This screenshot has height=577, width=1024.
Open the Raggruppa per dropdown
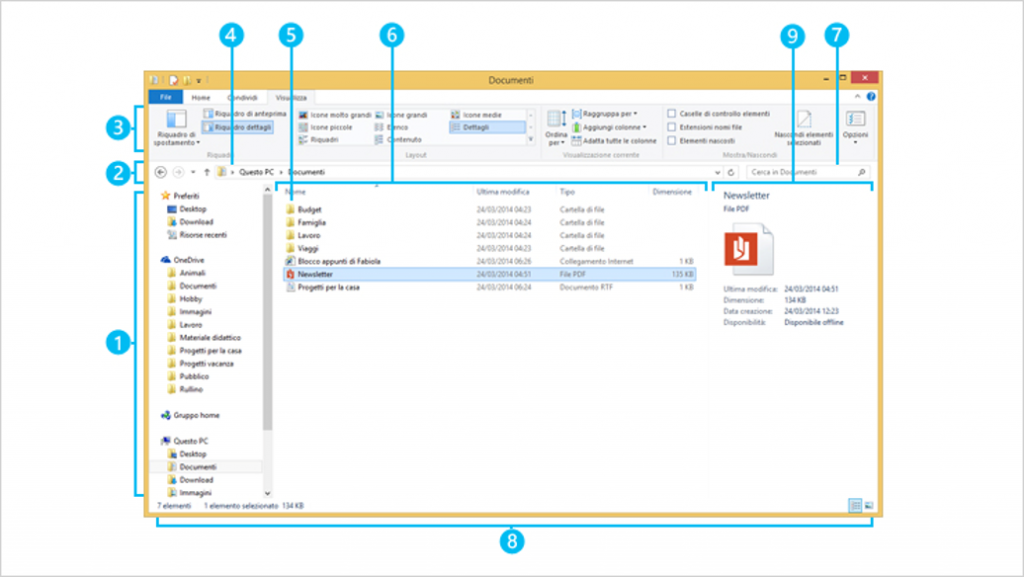tap(610, 115)
